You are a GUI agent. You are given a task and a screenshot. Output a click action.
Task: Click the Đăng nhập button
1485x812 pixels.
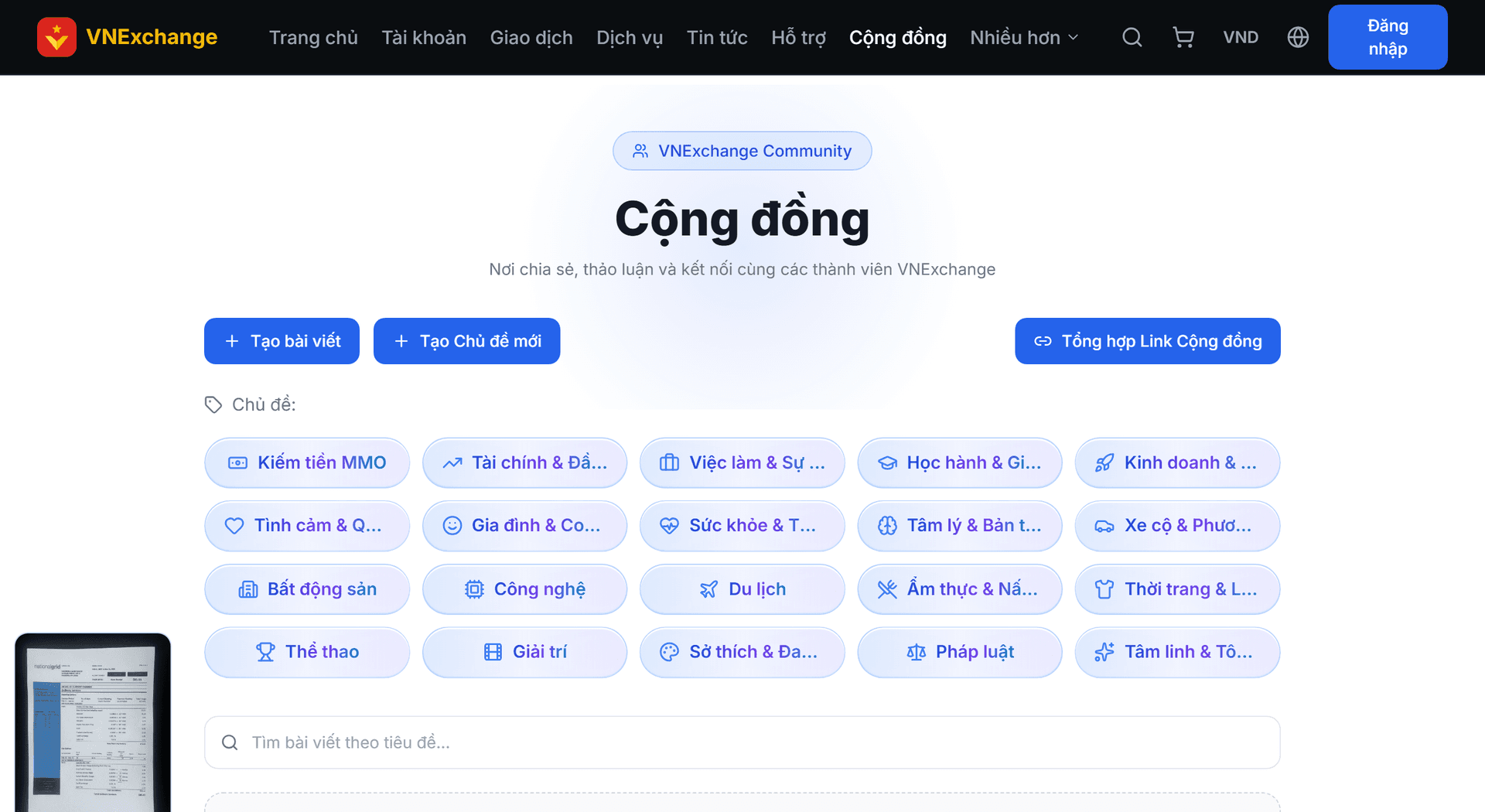(x=1388, y=37)
